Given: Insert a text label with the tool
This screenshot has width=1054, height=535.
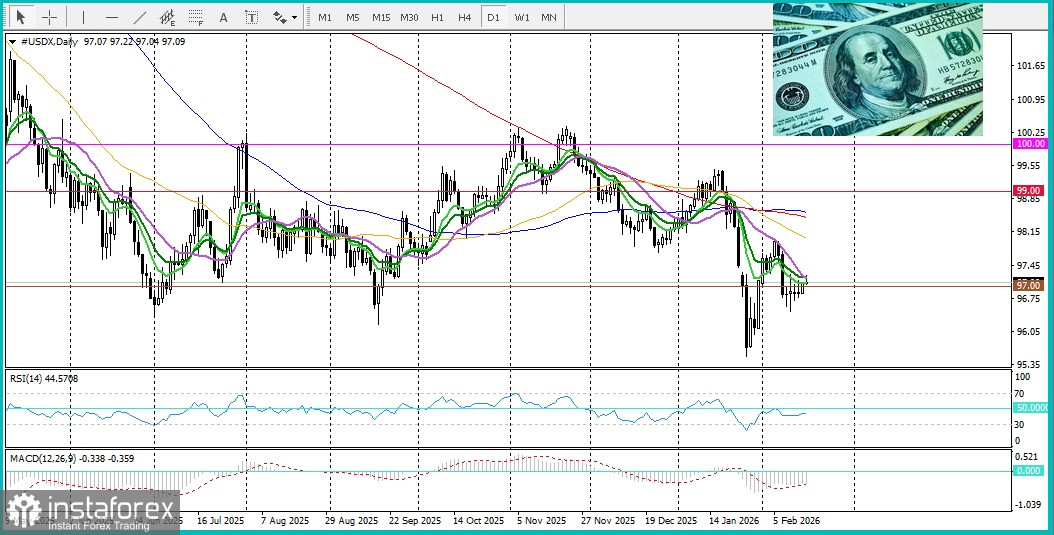Looking at the screenshot, I should tap(251, 17).
